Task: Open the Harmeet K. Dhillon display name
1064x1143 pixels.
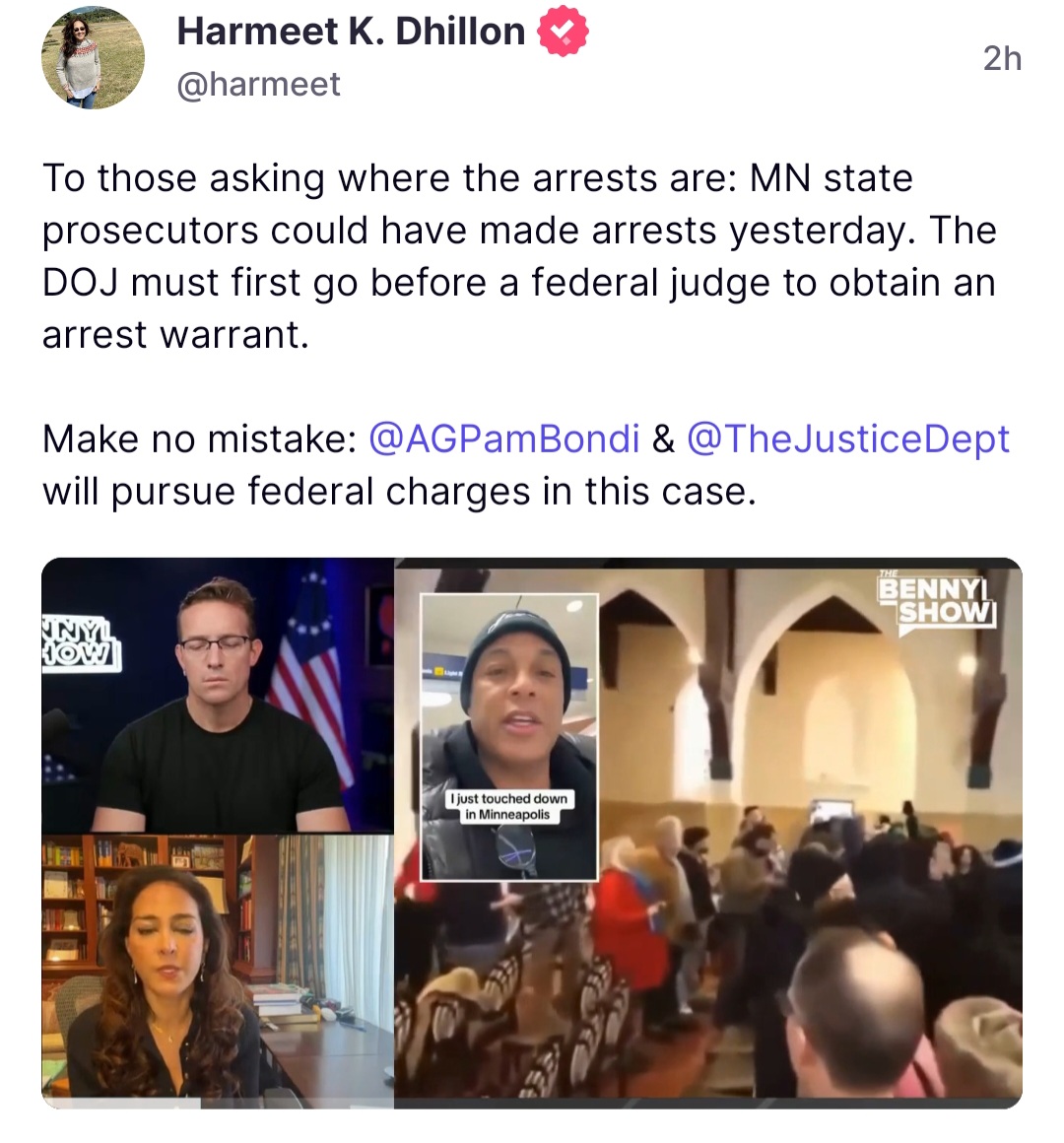Action: 351,32
